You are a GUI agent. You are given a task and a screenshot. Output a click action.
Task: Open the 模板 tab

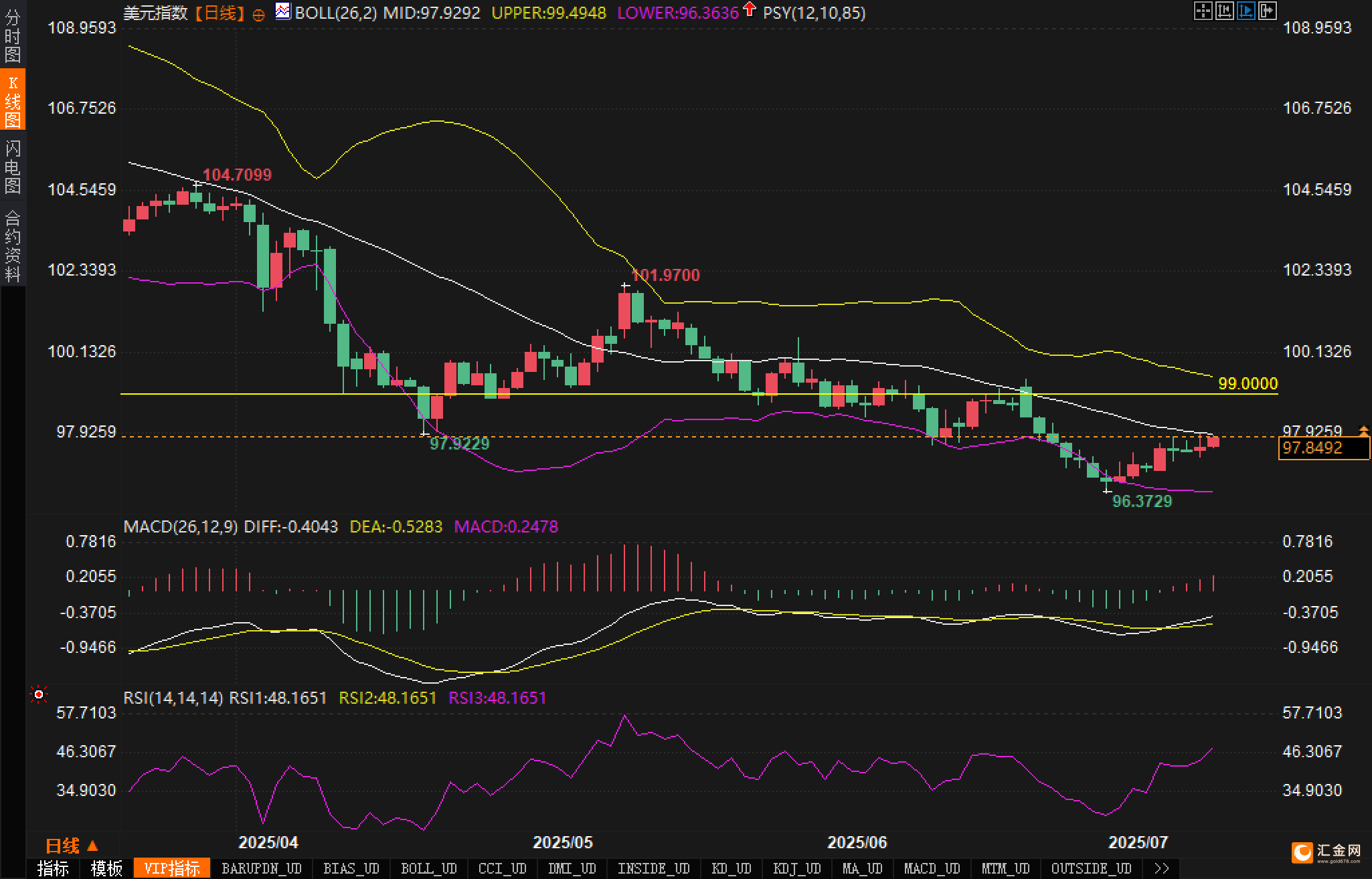pyautogui.click(x=107, y=869)
